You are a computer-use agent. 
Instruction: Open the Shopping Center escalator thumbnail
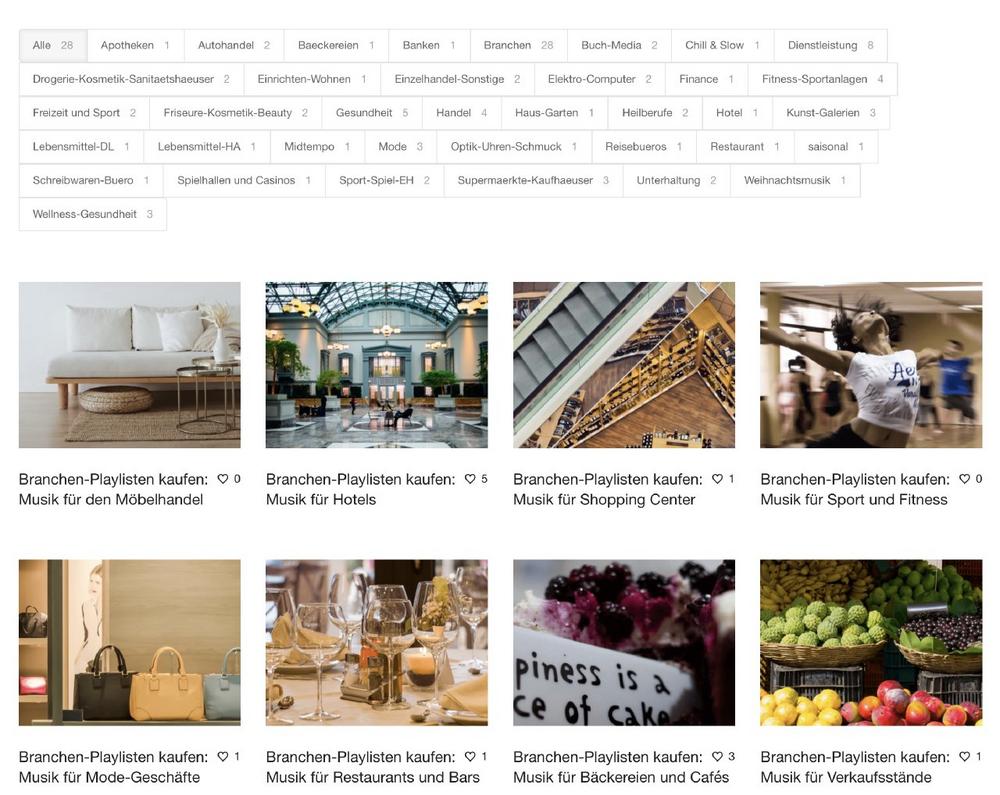click(624, 365)
